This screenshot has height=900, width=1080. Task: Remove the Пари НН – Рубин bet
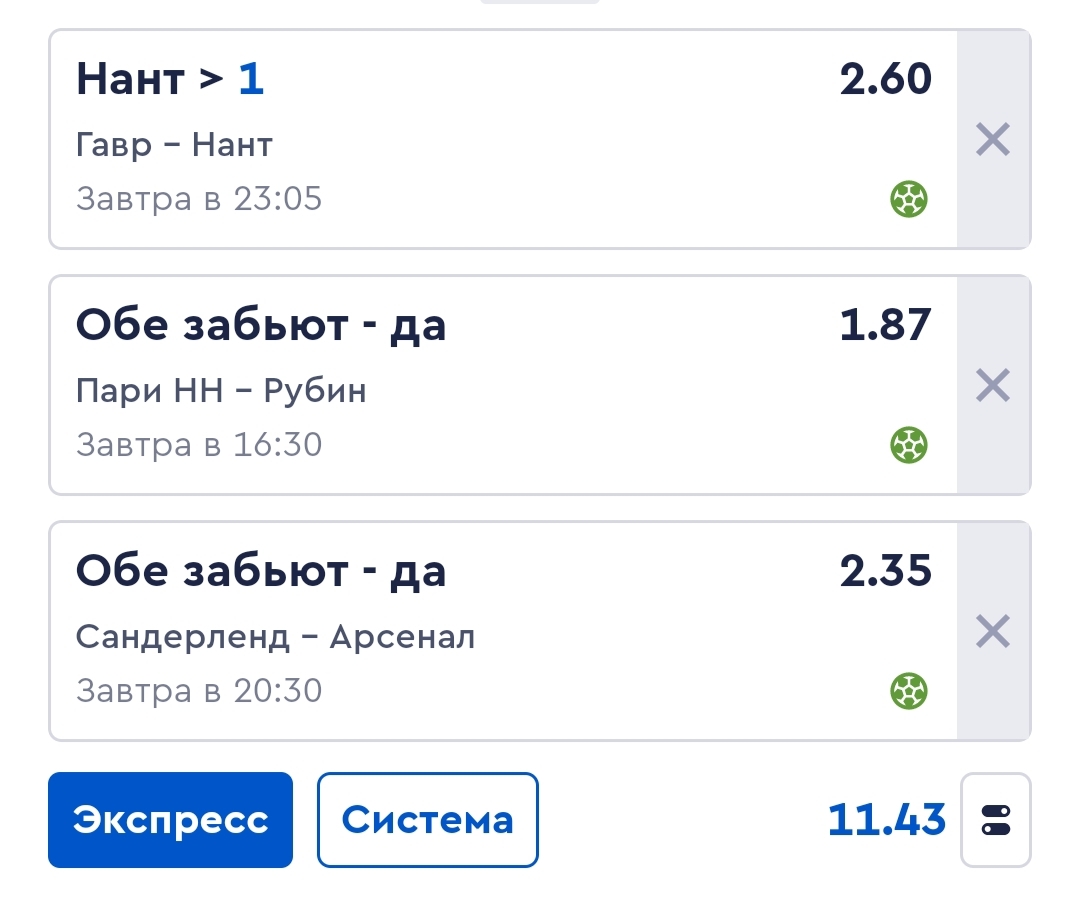pyautogui.click(x=993, y=386)
